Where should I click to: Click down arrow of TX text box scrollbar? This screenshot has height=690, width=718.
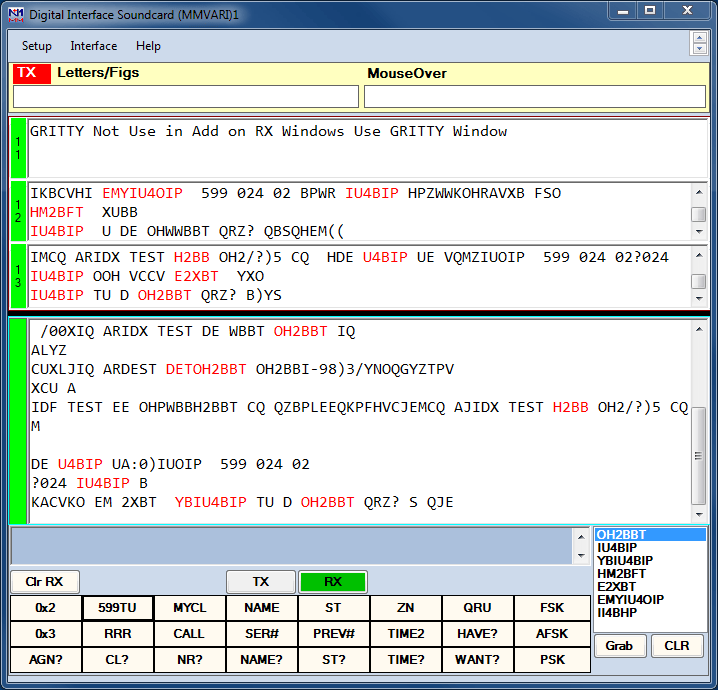pyautogui.click(x=581, y=555)
